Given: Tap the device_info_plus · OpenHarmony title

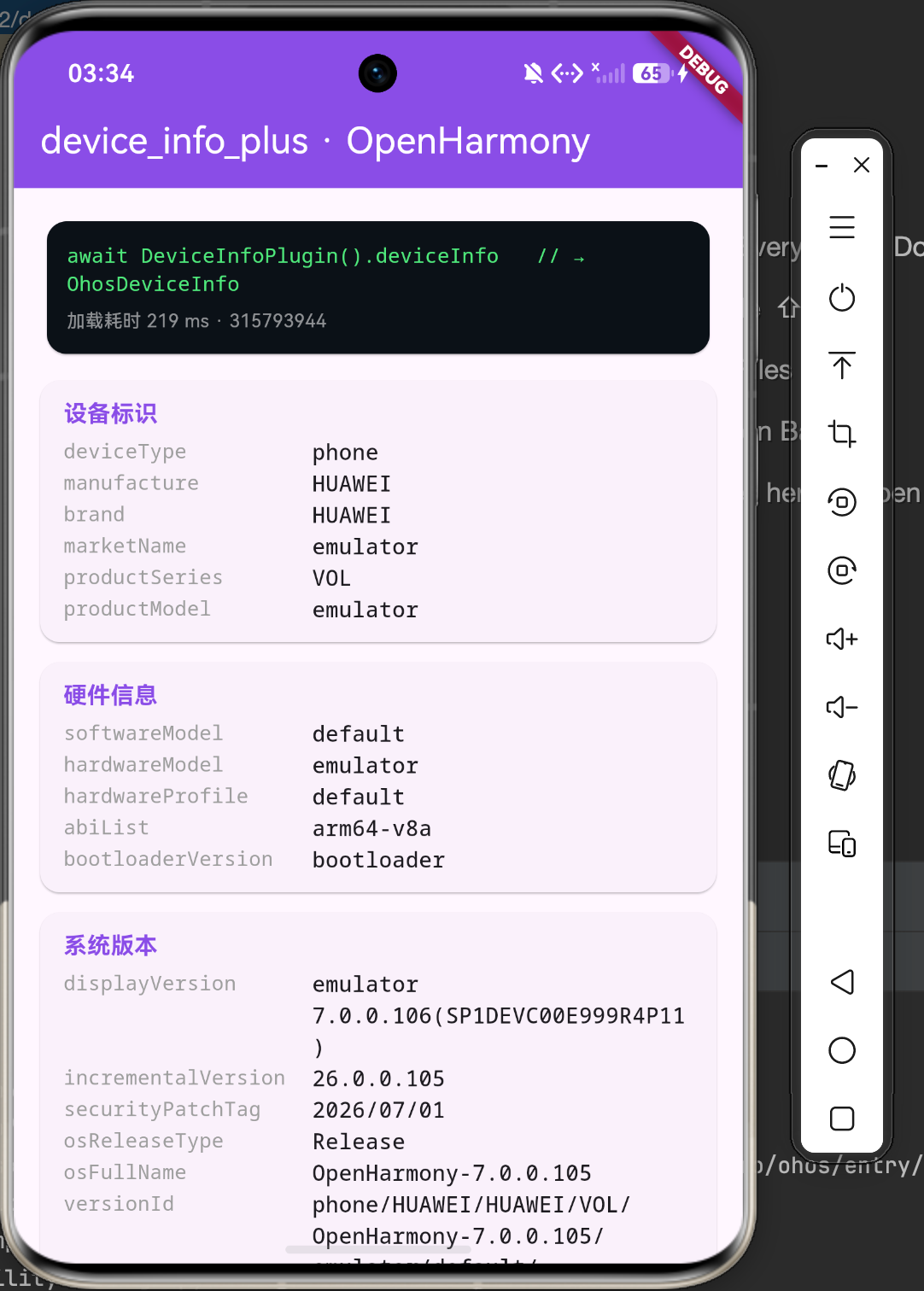Looking at the screenshot, I should [x=315, y=141].
